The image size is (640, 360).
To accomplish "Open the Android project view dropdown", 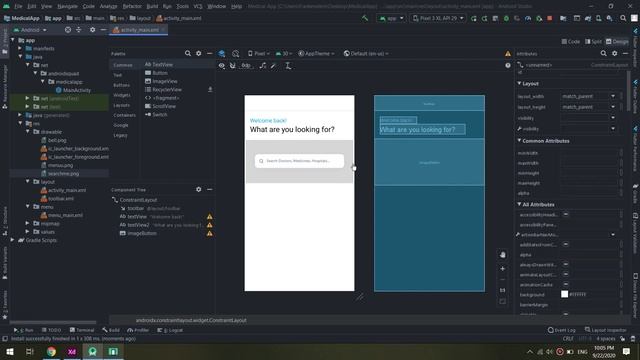I will [30, 30].
